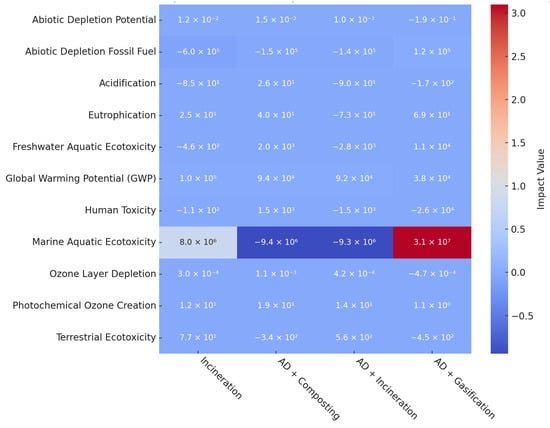Click the AD + Incineration axis label
Screen dimensions: 550x428
click(387, 388)
